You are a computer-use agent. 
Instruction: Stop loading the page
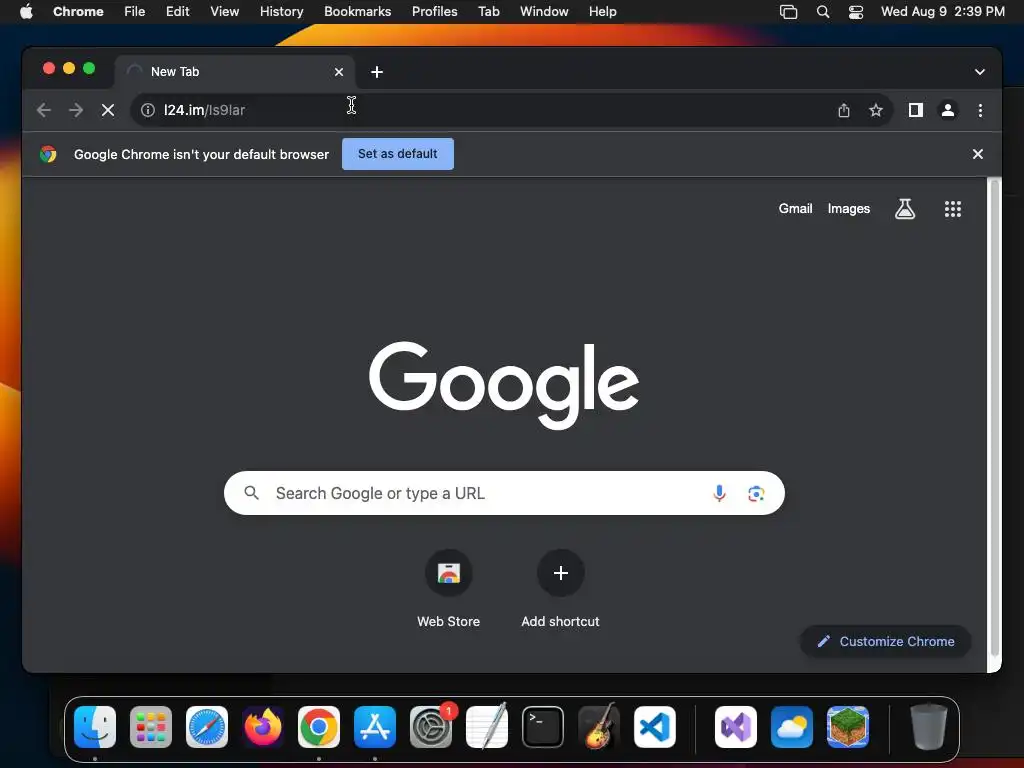108,110
